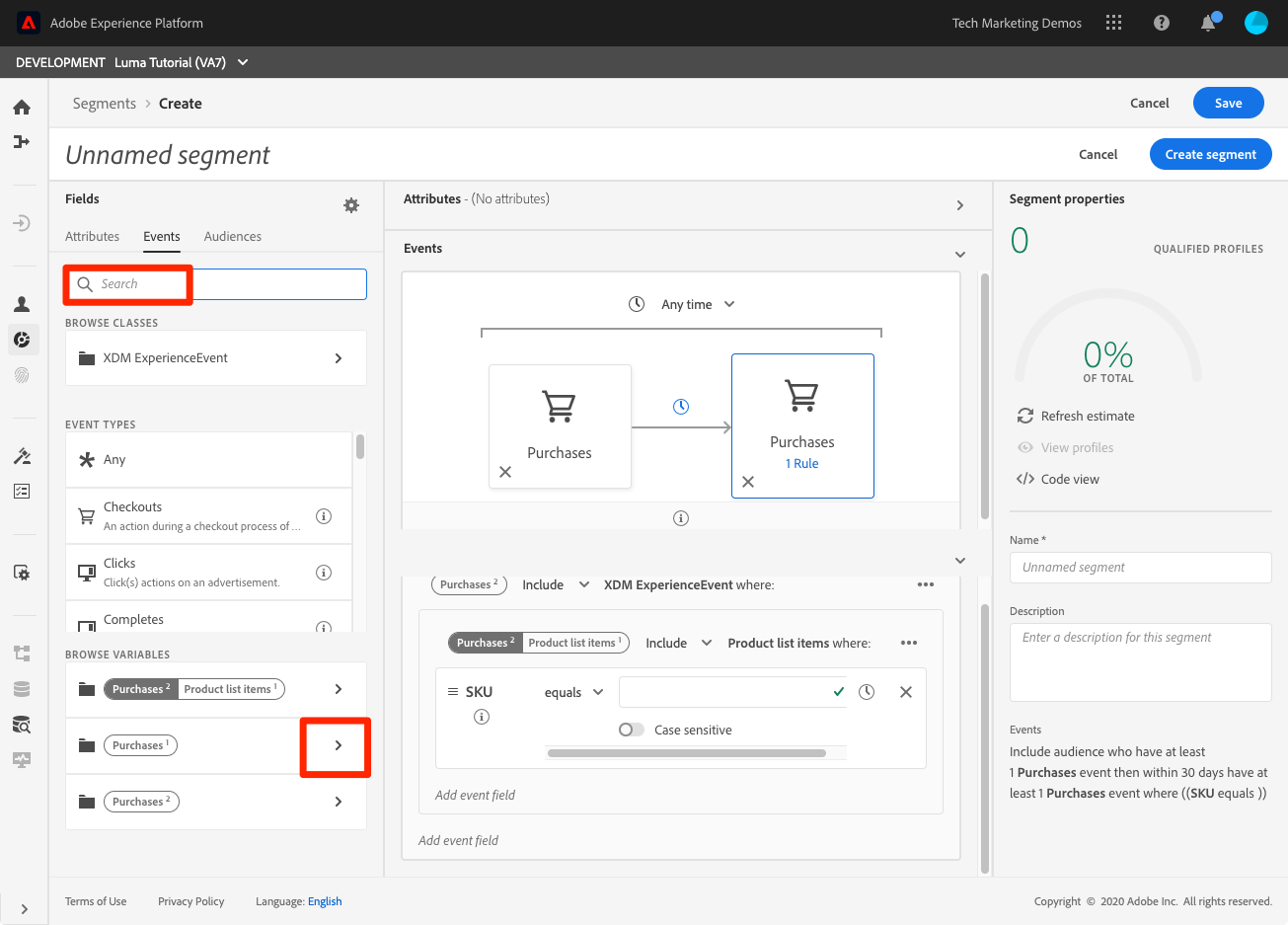
Task: Open Datasets database icon in sidebar
Action: coord(22,689)
